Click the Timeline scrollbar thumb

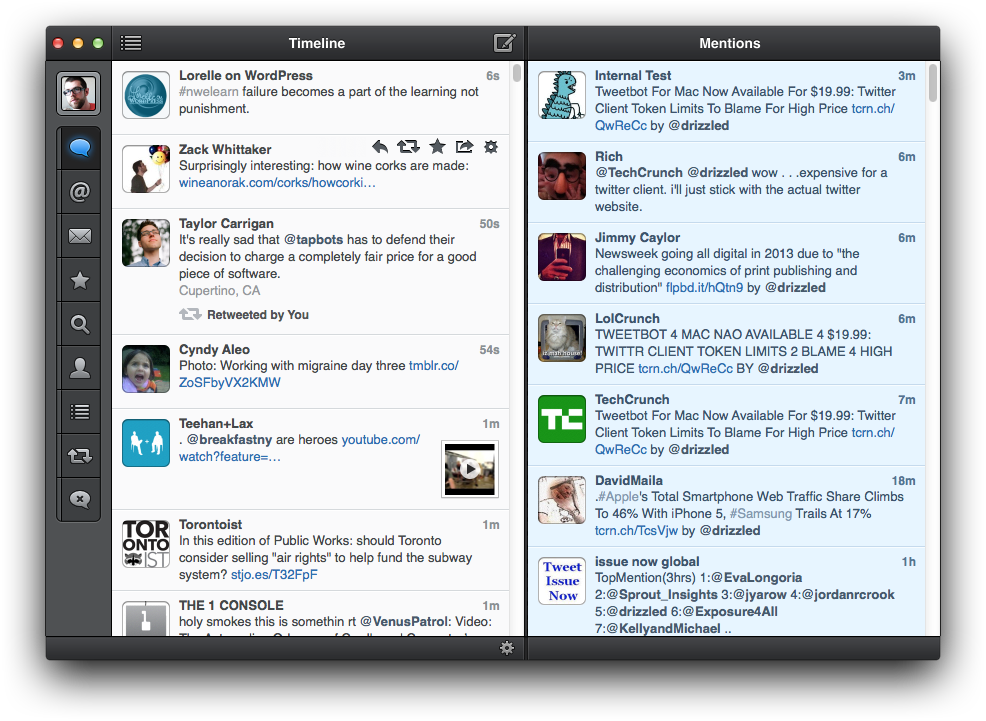(x=517, y=72)
